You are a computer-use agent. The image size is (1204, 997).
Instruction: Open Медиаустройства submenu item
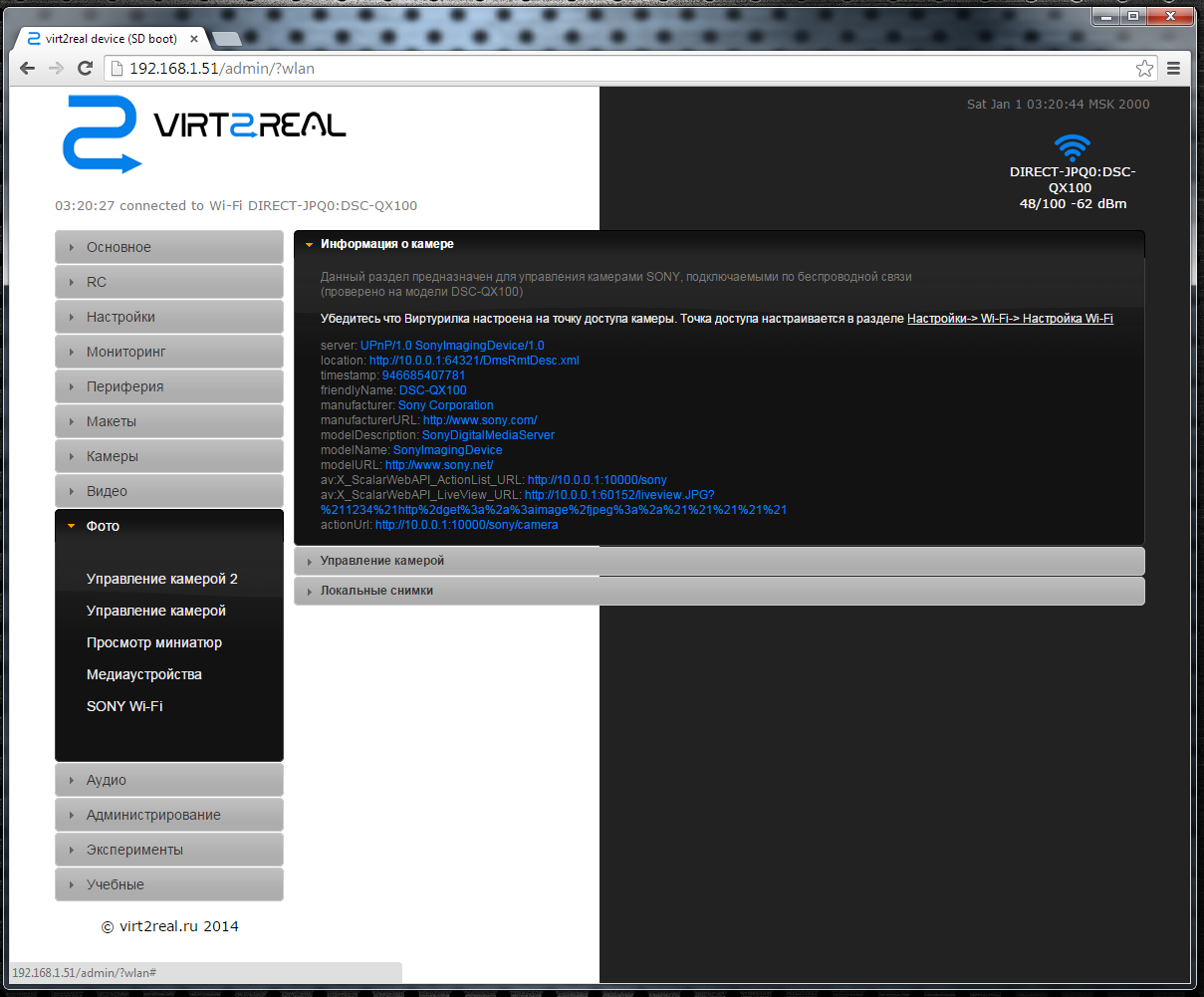[144, 674]
